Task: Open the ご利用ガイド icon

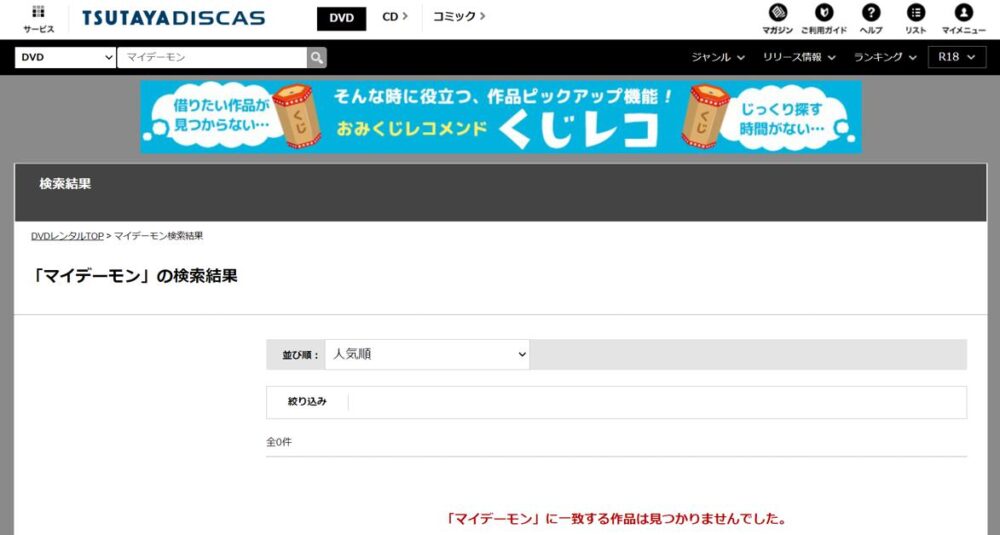Action: 824,19
